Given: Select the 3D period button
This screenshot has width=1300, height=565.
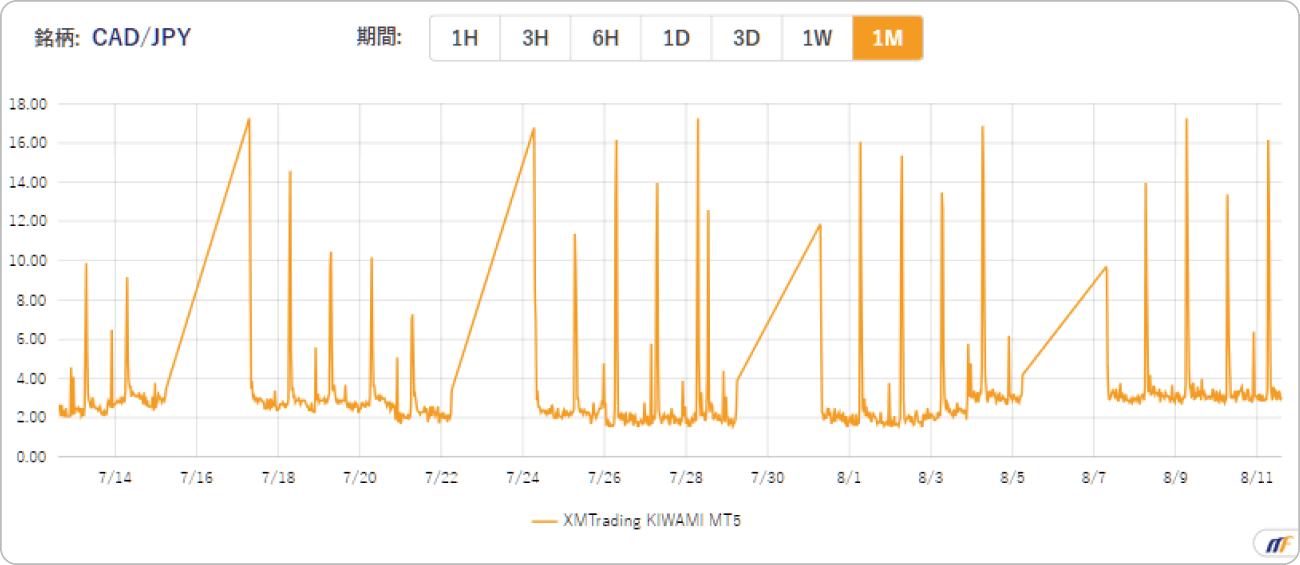Looking at the screenshot, I should [747, 39].
